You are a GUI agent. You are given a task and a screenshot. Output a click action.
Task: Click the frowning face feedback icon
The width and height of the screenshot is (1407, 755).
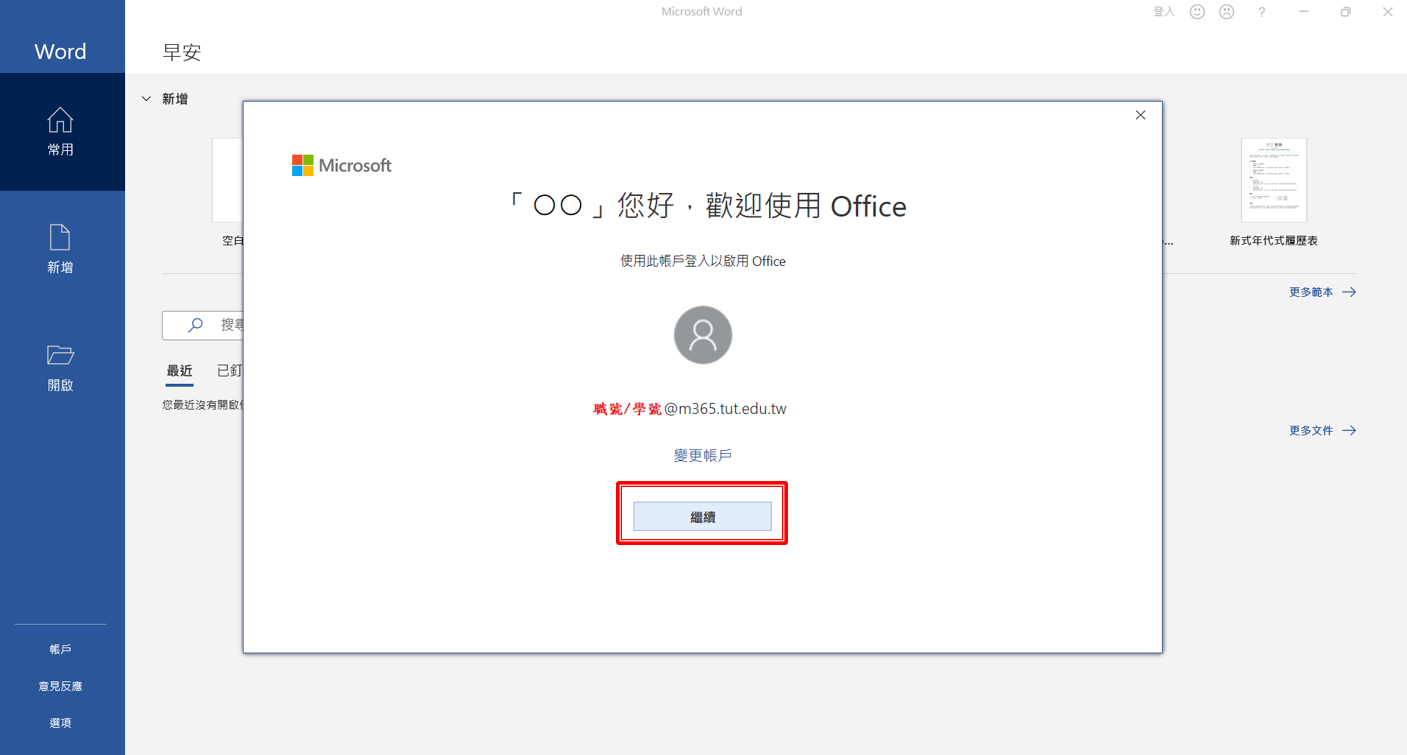pyautogui.click(x=1227, y=12)
